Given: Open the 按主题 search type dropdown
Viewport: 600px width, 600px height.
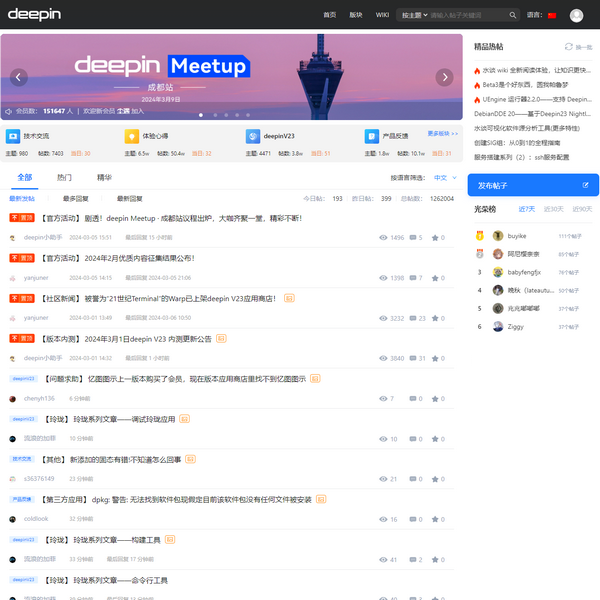Looking at the screenshot, I should coord(413,15).
